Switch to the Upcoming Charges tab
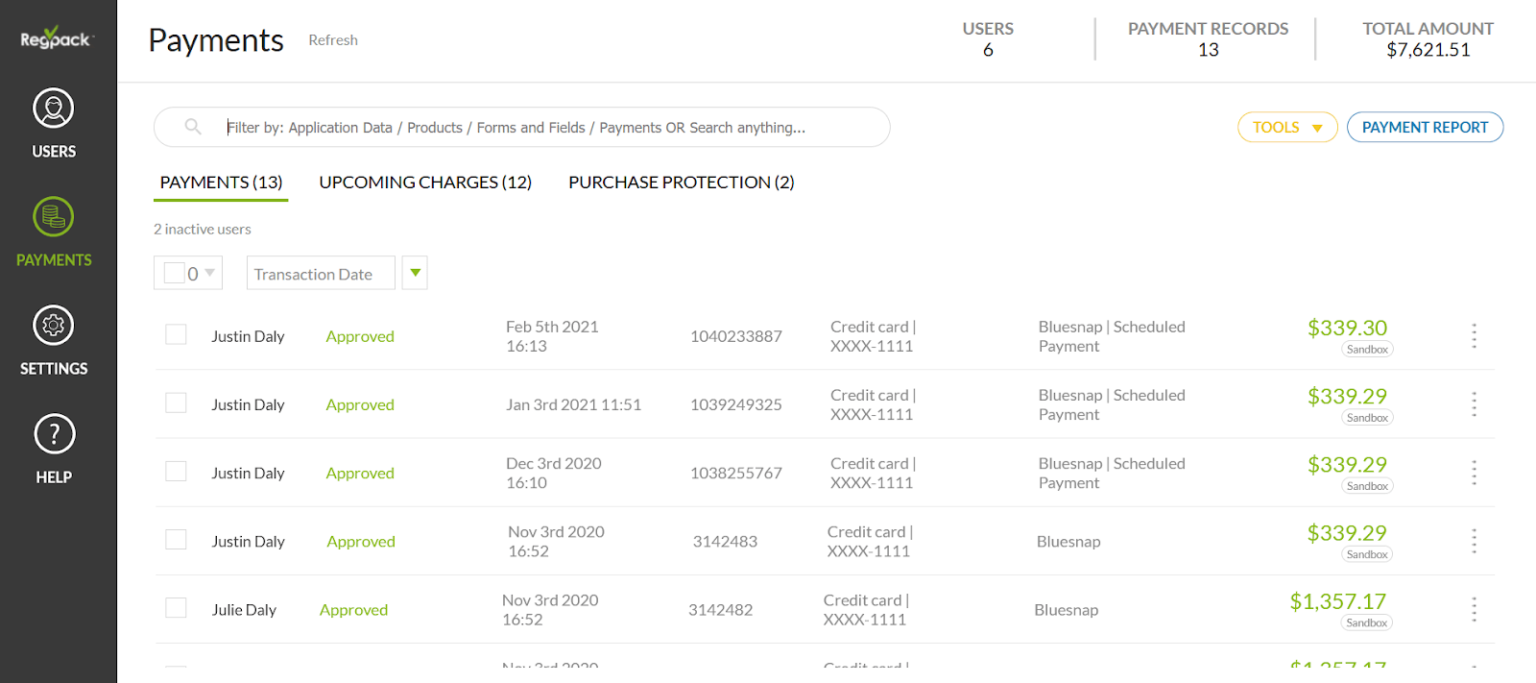1536x683 pixels. [424, 182]
